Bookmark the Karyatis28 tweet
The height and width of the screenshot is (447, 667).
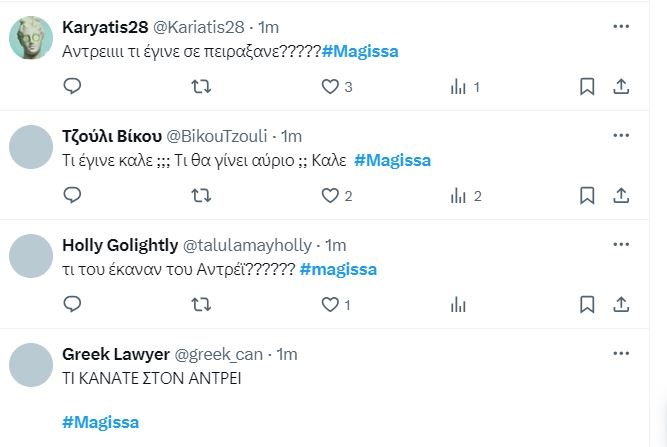pos(587,87)
